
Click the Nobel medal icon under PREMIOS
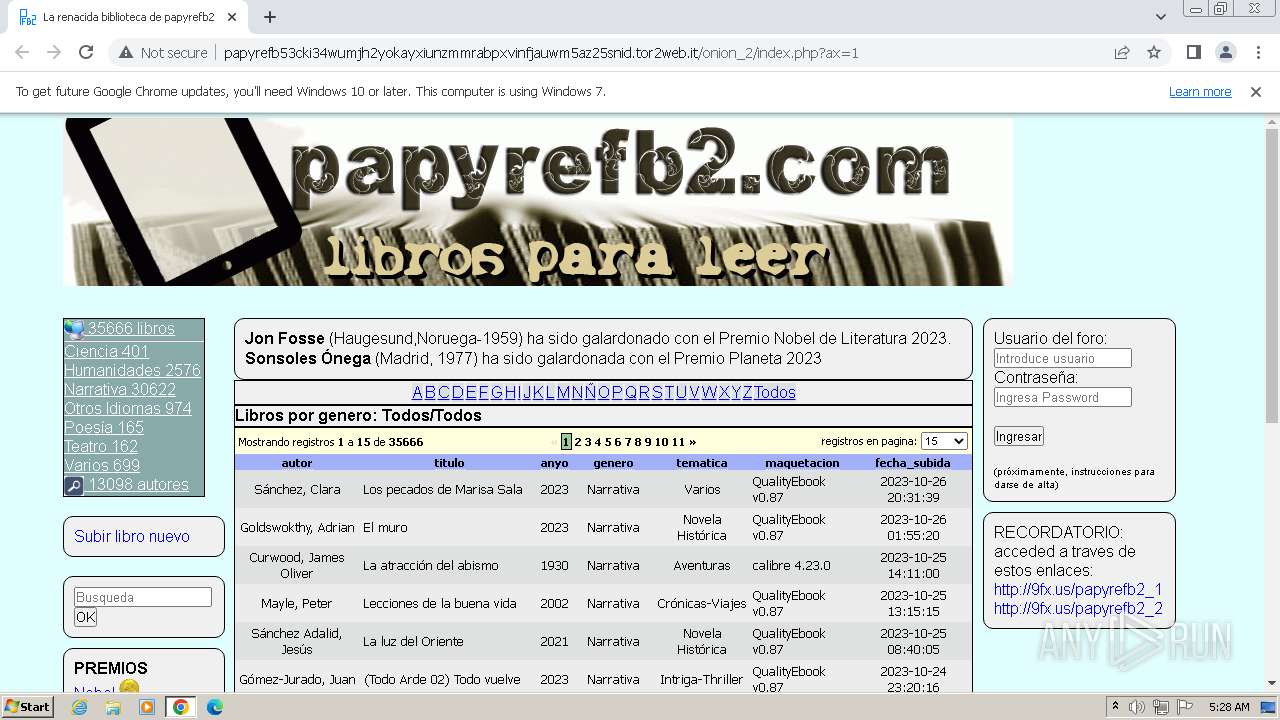tap(129, 688)
